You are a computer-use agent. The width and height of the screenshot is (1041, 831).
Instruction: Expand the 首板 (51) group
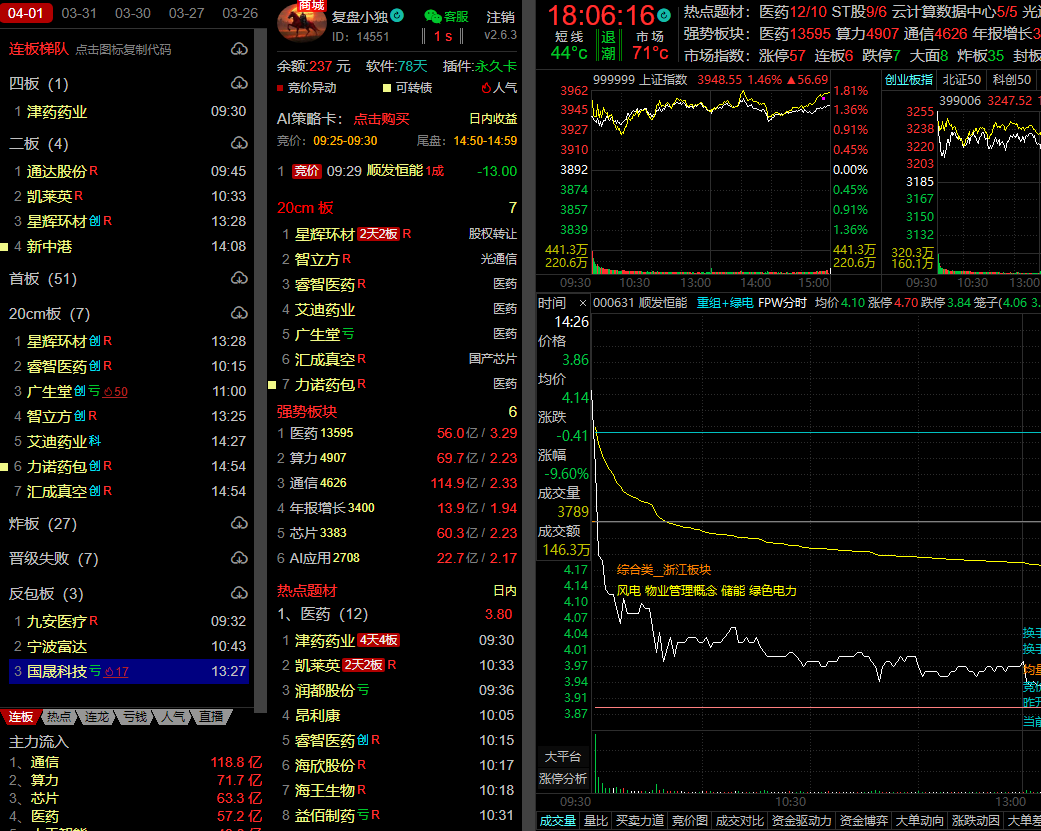coord(42,278)
